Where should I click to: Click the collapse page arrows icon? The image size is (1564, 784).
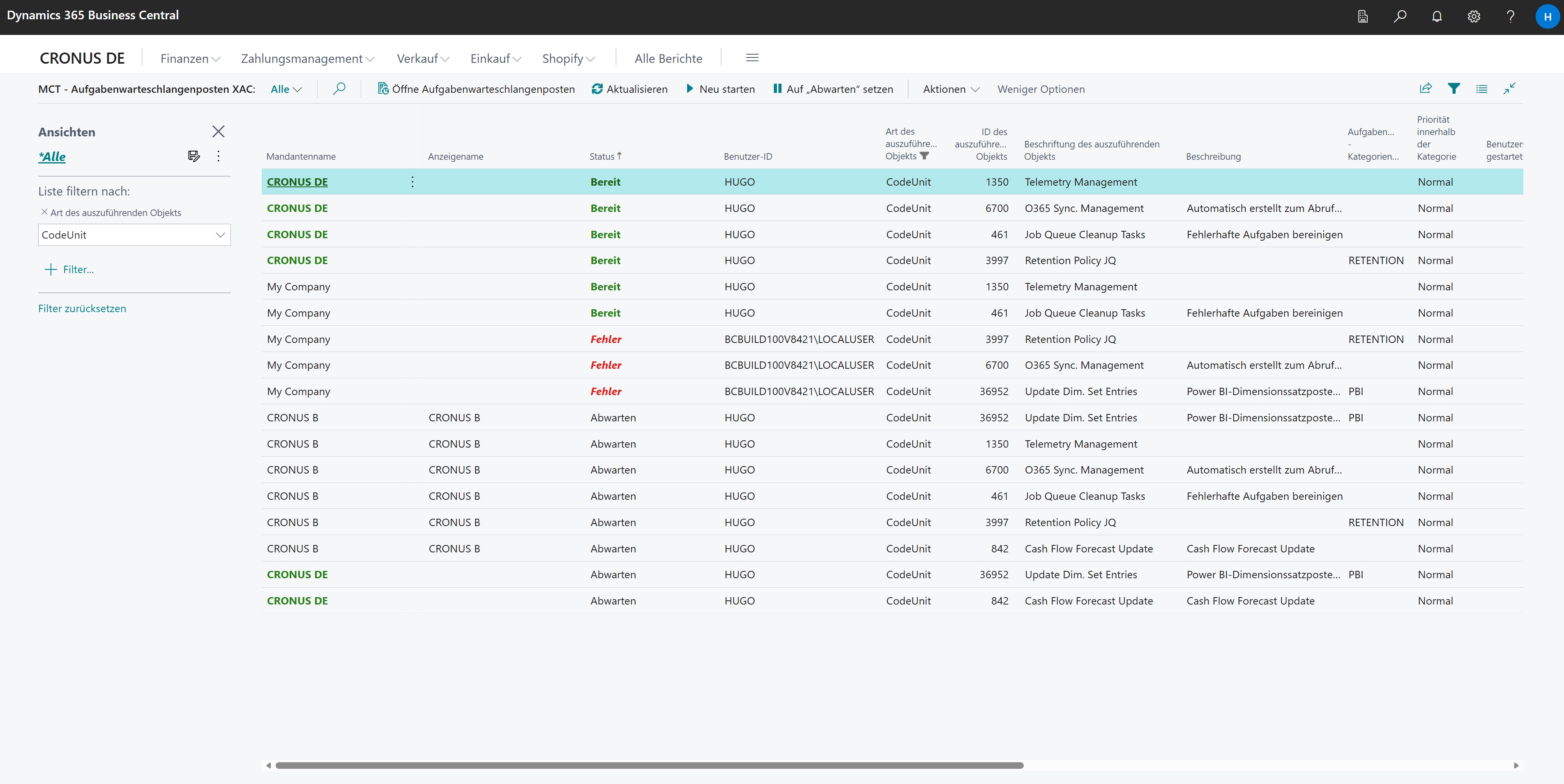click(x=1510, y=89)
